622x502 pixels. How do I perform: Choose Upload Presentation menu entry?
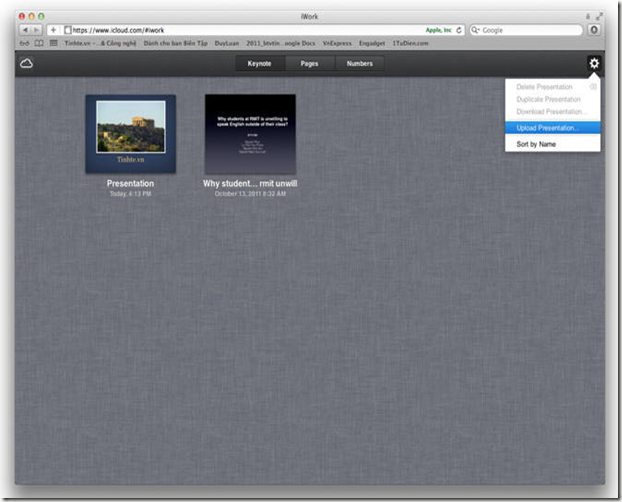tap(553, 128)
